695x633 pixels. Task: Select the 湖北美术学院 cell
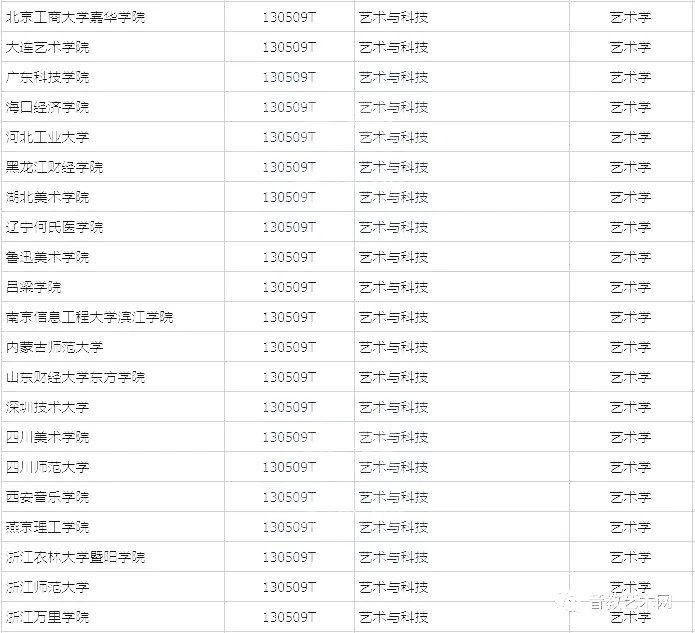(x=47, y=197)
